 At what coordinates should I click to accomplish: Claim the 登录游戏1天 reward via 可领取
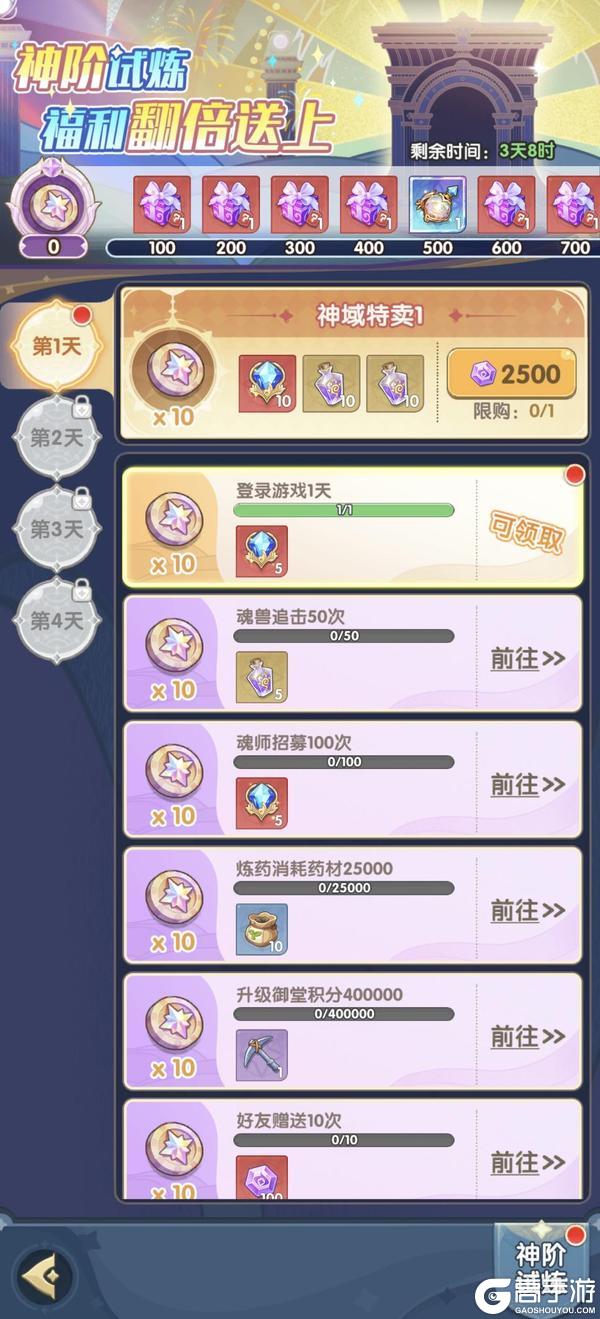tap(526, 529)
